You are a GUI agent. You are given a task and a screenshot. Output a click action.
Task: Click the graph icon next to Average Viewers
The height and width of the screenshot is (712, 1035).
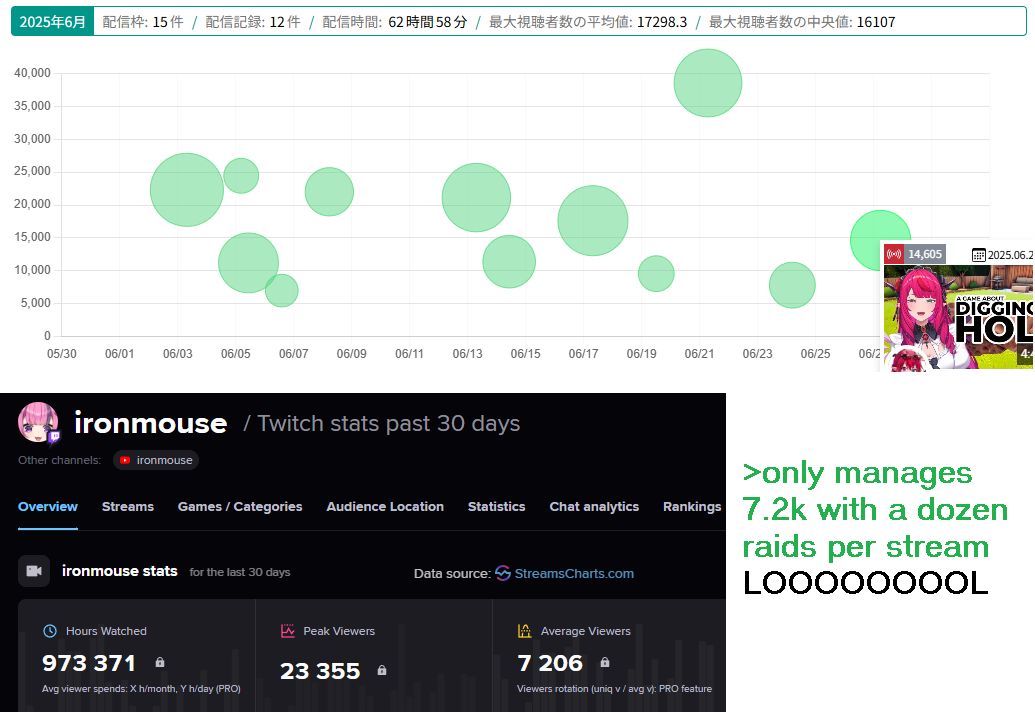point(525,631)
